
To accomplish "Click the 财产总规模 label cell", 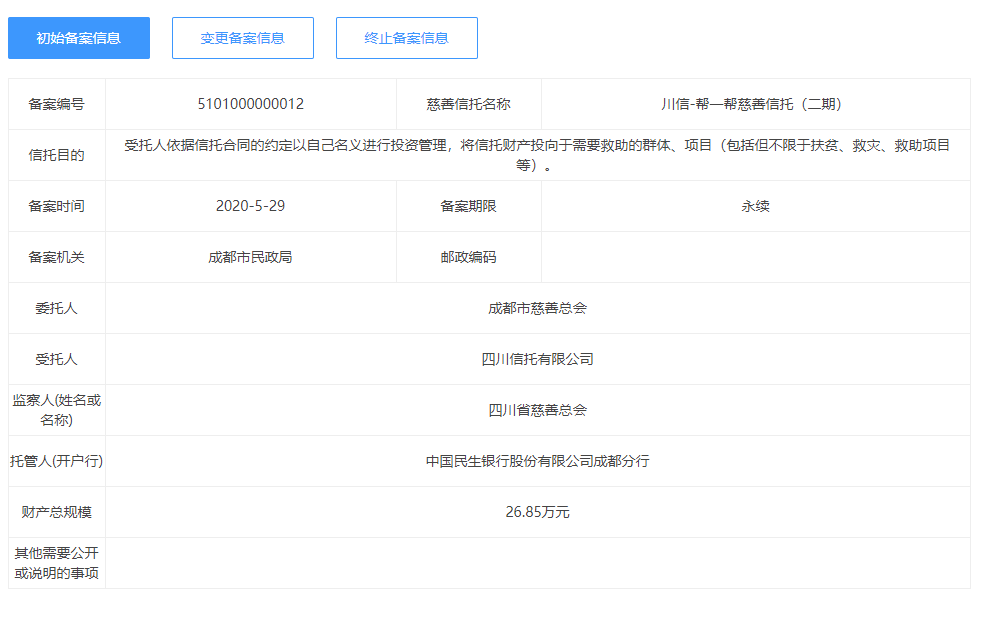I will click(x=57, y=512).
